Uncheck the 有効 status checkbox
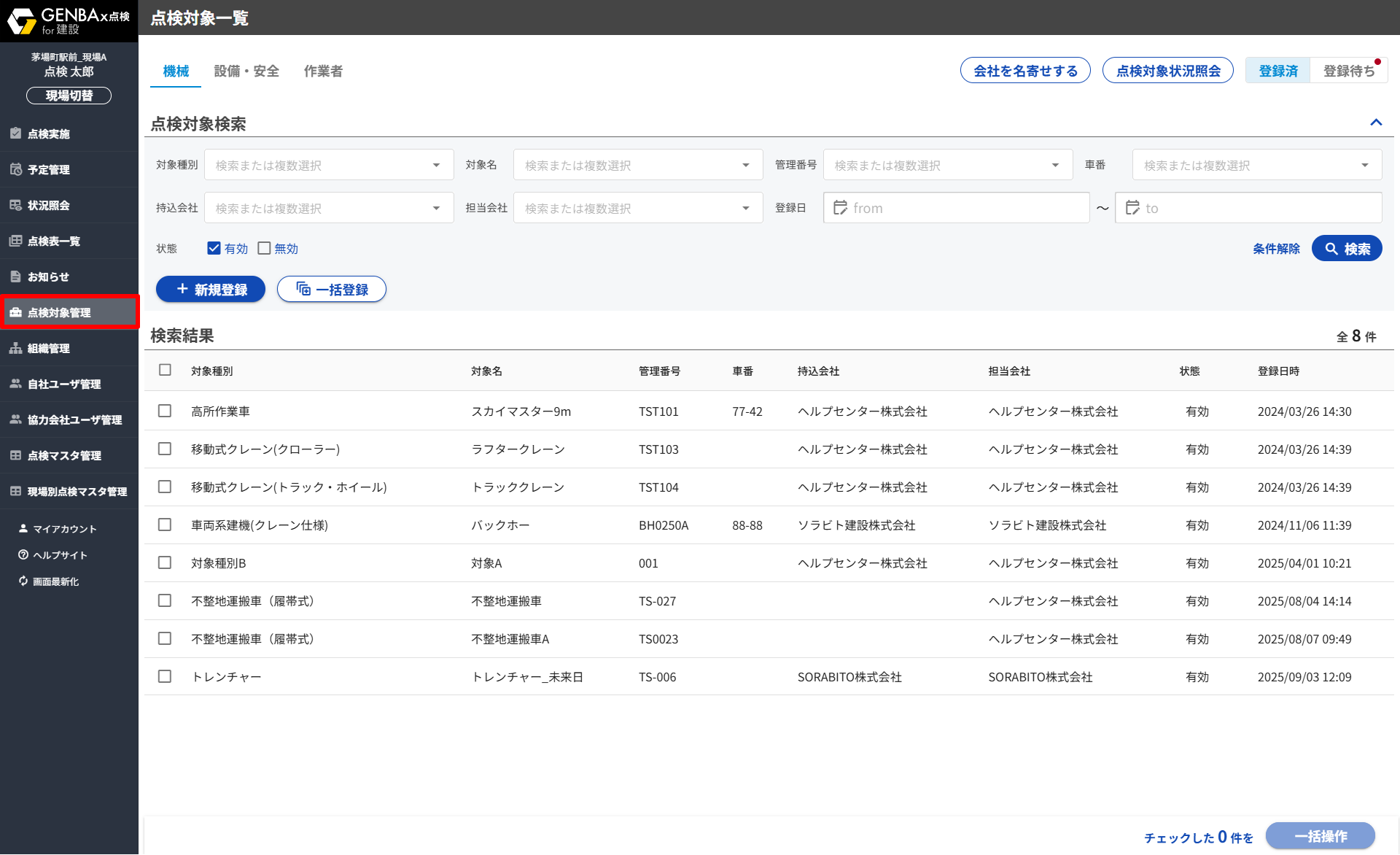1400x855 pixels. pyautogui.click(x=214, y=248)
